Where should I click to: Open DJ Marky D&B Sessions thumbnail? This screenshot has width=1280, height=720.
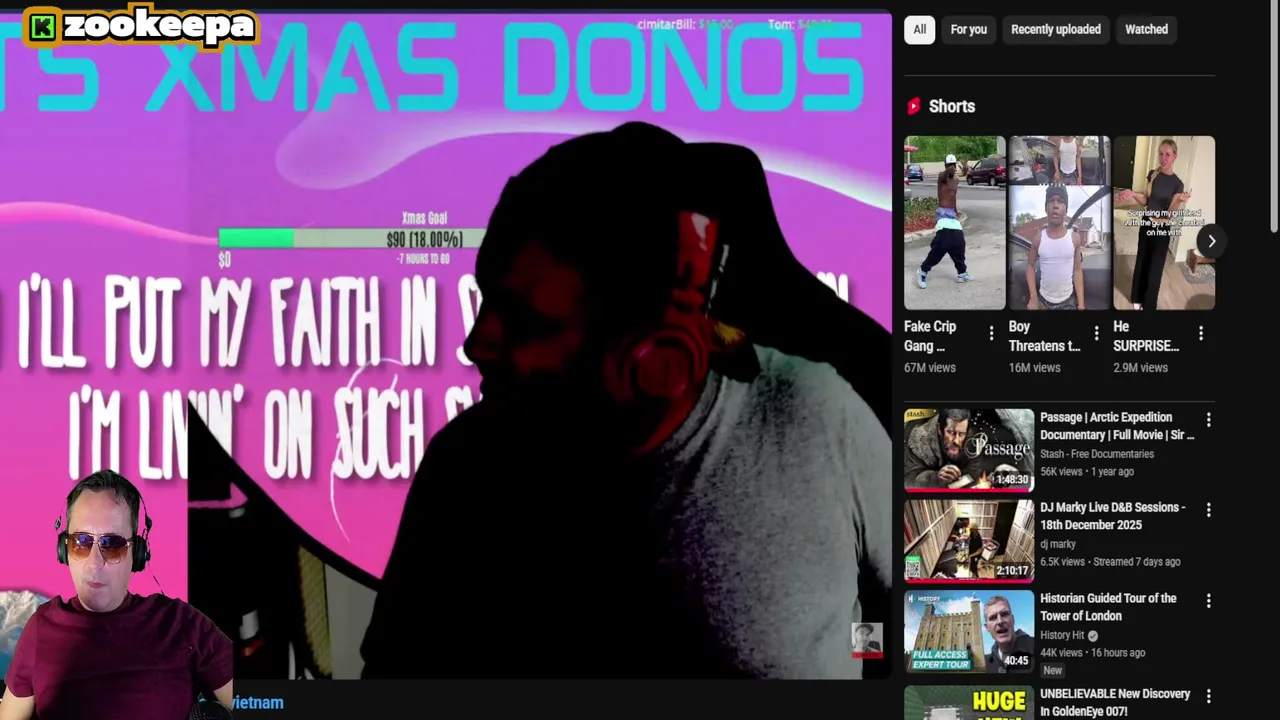click(969, 541)
